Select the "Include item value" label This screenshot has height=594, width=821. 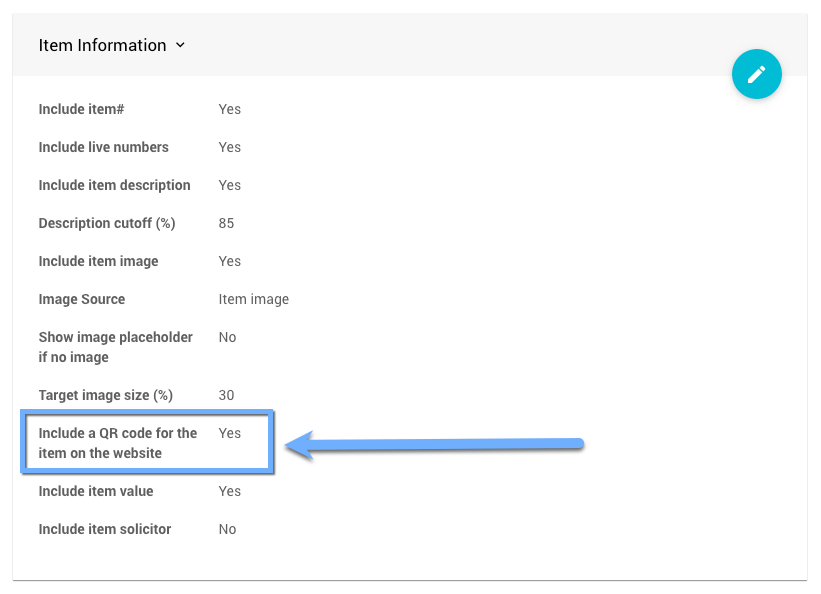(96, 491)
